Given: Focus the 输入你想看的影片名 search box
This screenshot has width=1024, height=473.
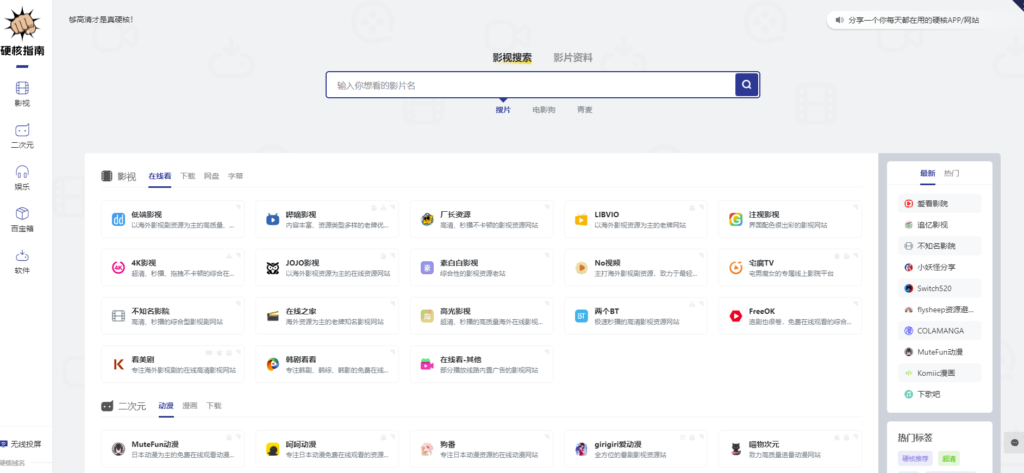Looking at the screenshot, I should tap(531, 85).
